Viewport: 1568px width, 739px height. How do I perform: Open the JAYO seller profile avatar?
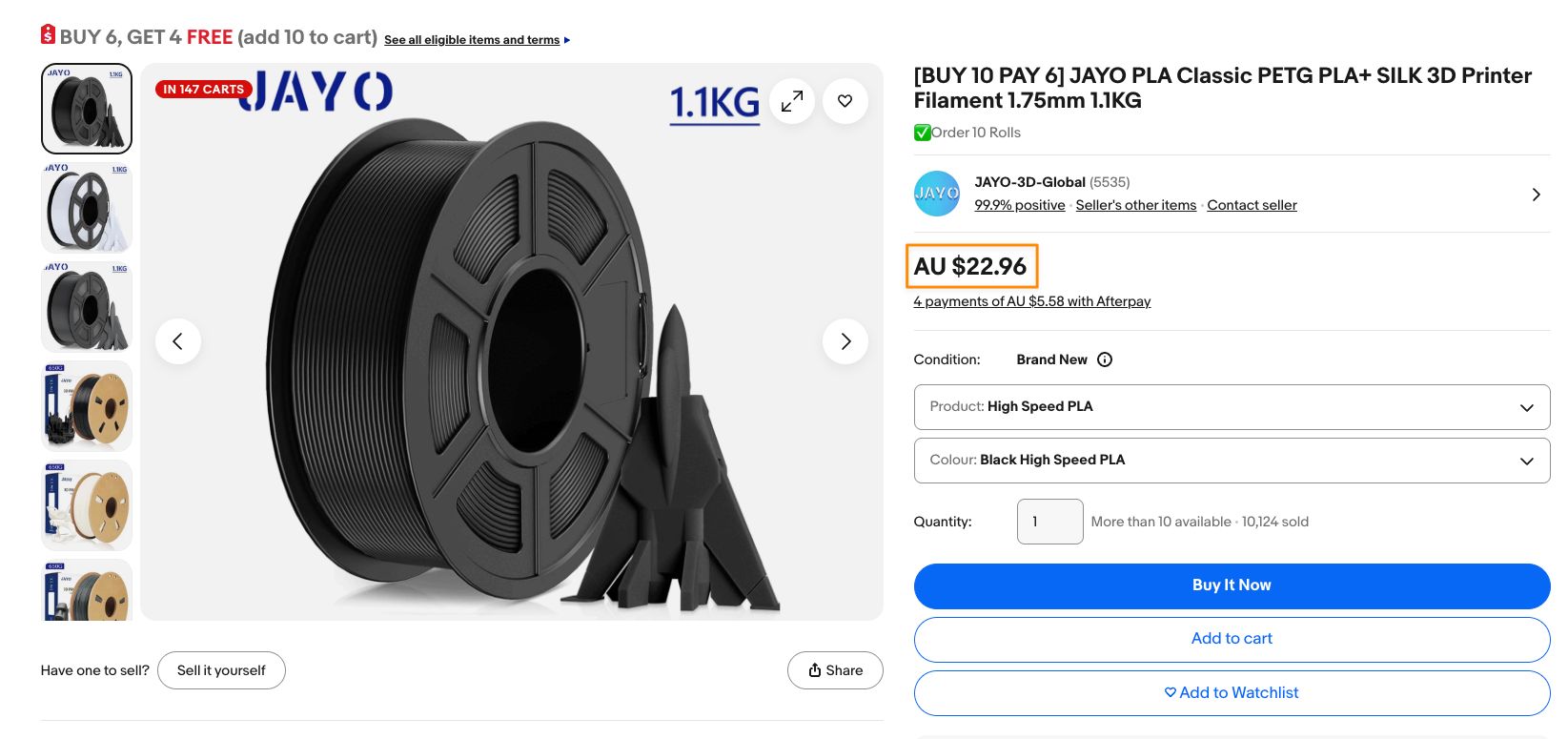(937, 193)
